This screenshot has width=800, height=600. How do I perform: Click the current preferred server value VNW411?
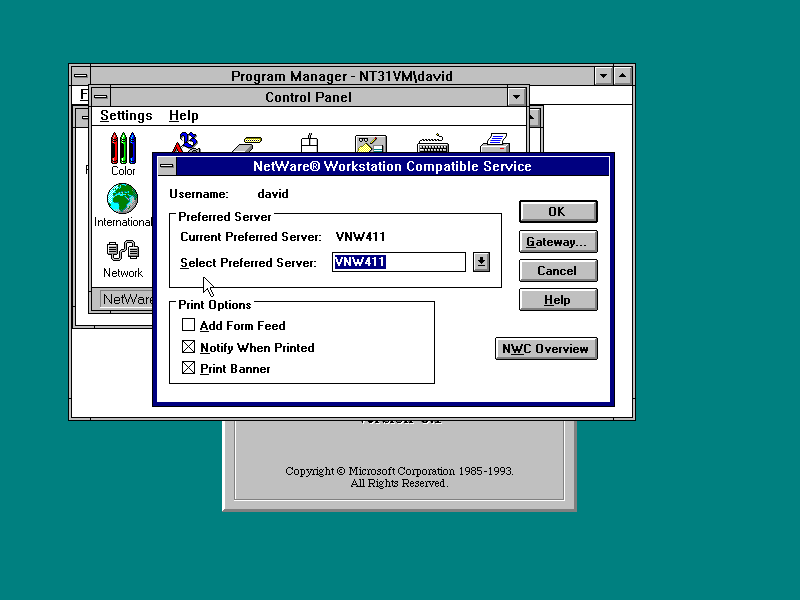(360, 237)
